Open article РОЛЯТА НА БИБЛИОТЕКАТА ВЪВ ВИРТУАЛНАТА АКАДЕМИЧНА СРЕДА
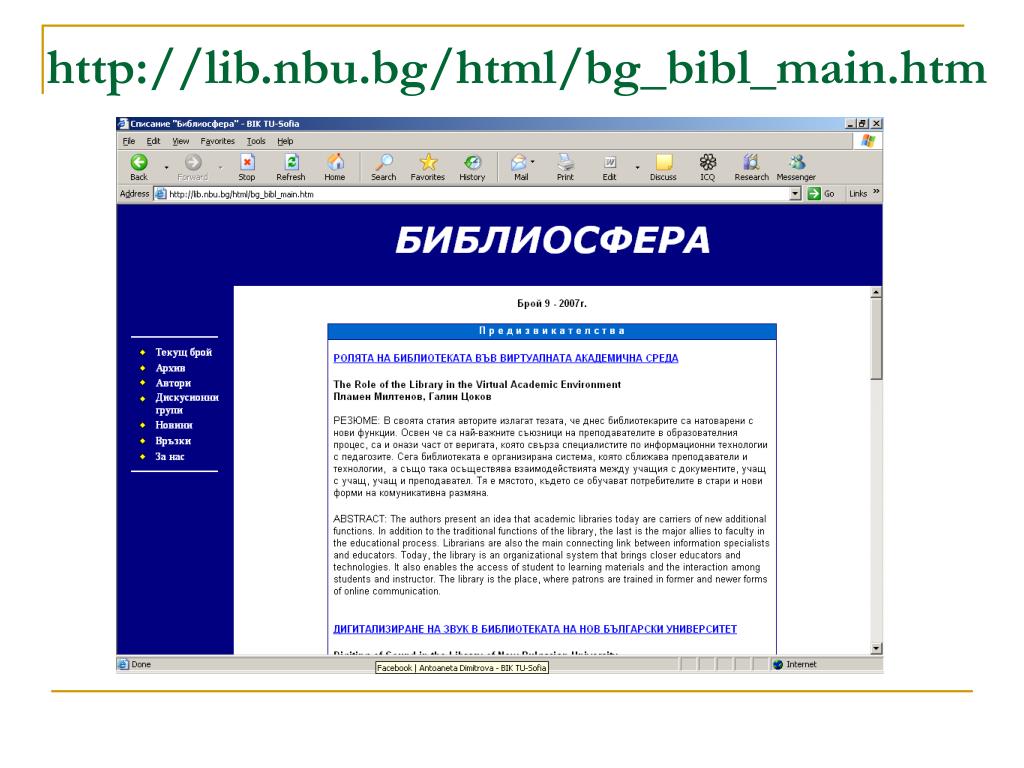 point(505,358)
